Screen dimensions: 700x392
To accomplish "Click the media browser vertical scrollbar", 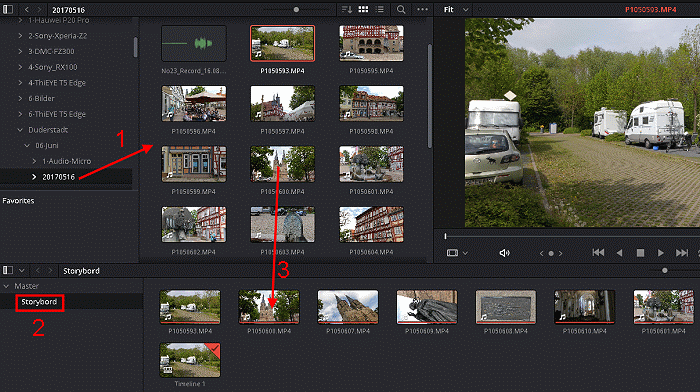I will click(429, 96).
